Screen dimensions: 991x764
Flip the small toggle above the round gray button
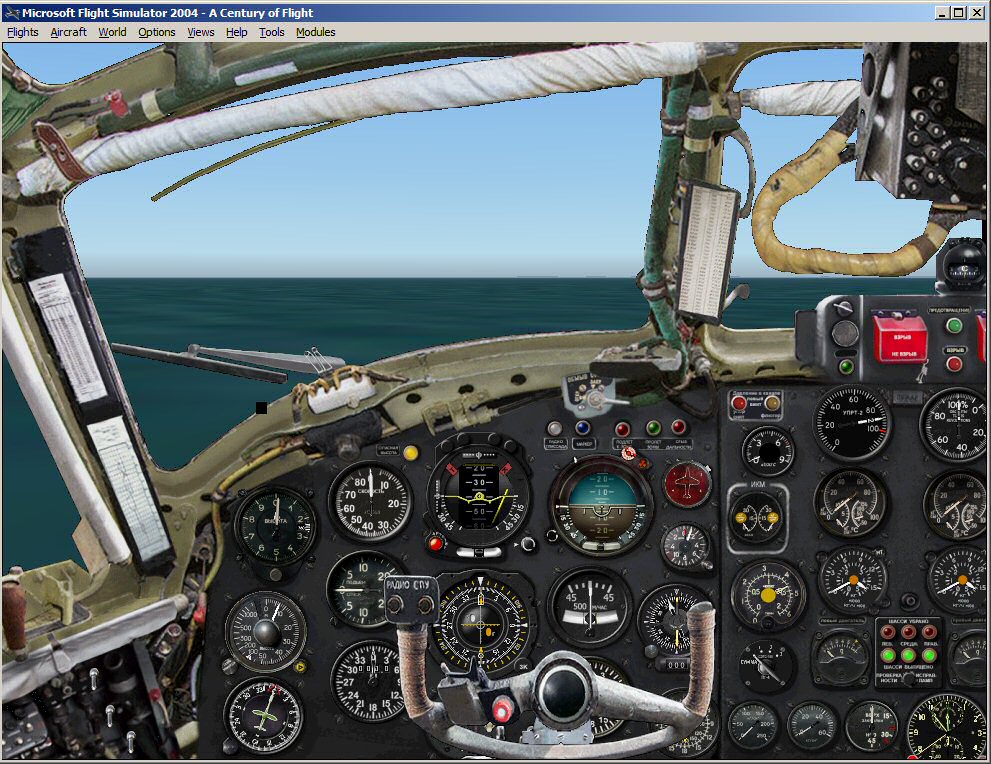pos(843,309)
